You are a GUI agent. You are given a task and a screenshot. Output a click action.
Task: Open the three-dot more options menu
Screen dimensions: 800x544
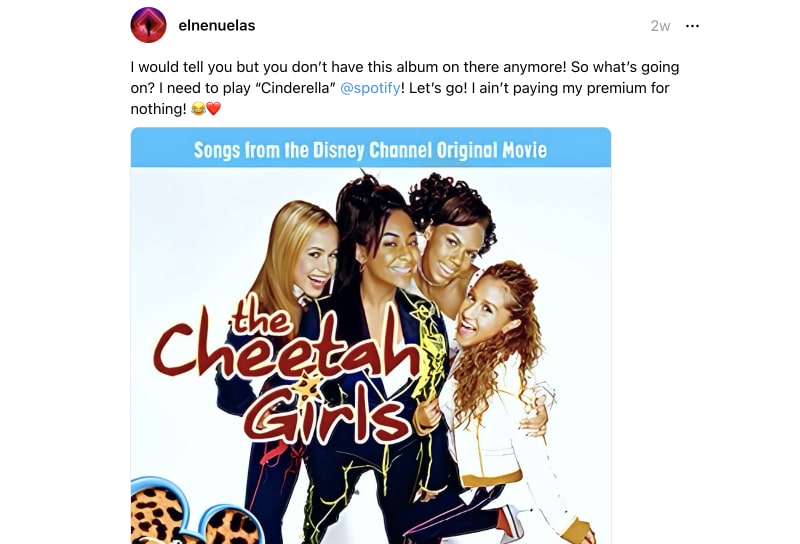692,26
